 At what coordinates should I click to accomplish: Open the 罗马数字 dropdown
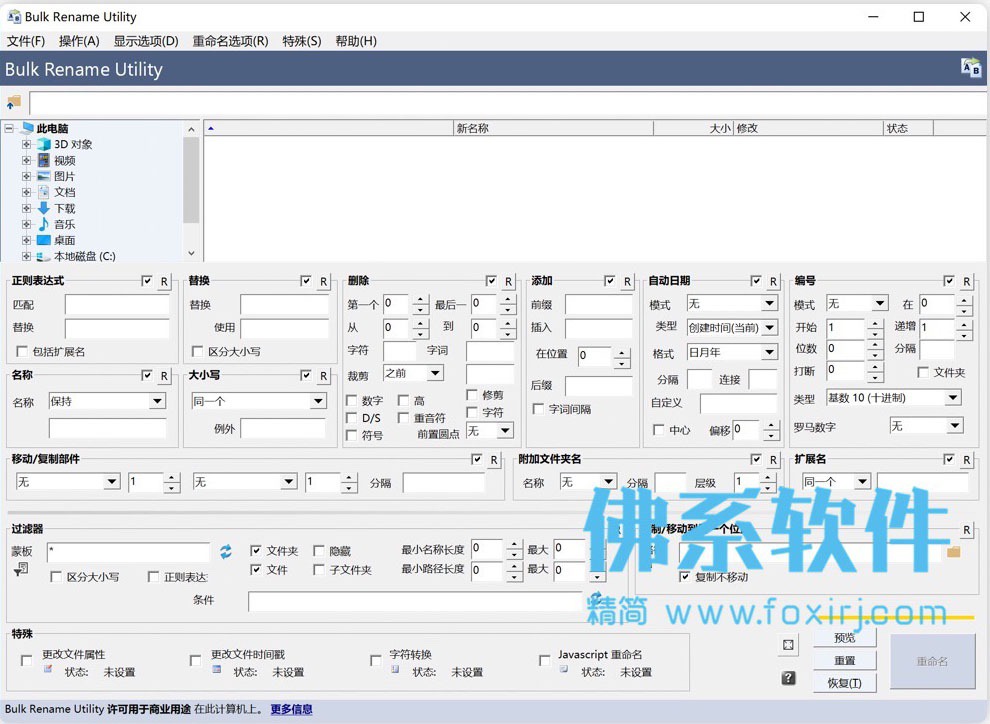point(954,426)
